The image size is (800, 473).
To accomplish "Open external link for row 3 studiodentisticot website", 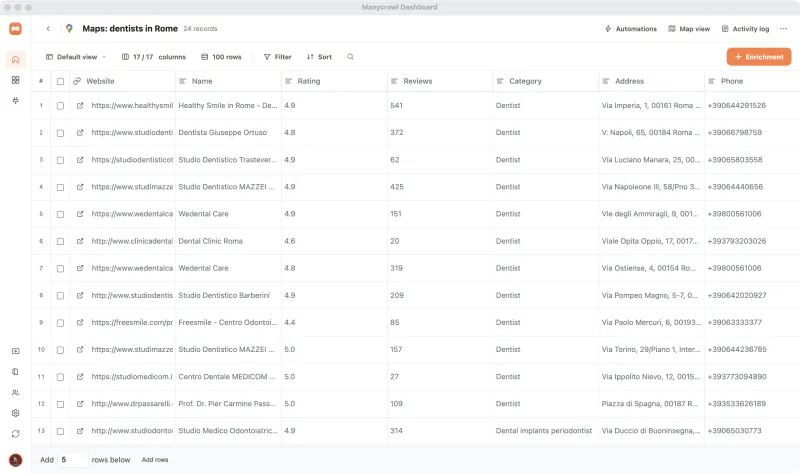I will [80, 160].
